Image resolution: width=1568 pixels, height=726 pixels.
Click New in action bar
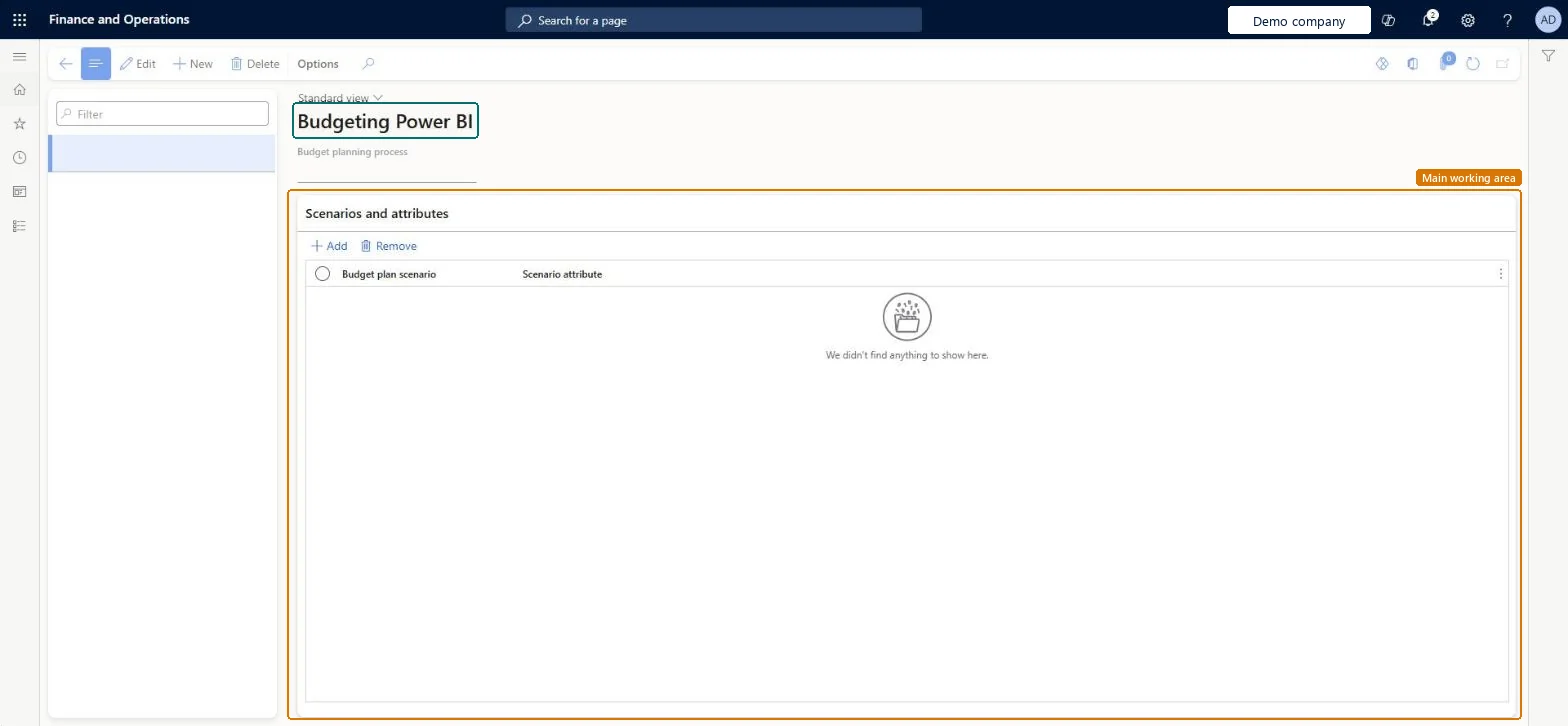click(193, 64)
